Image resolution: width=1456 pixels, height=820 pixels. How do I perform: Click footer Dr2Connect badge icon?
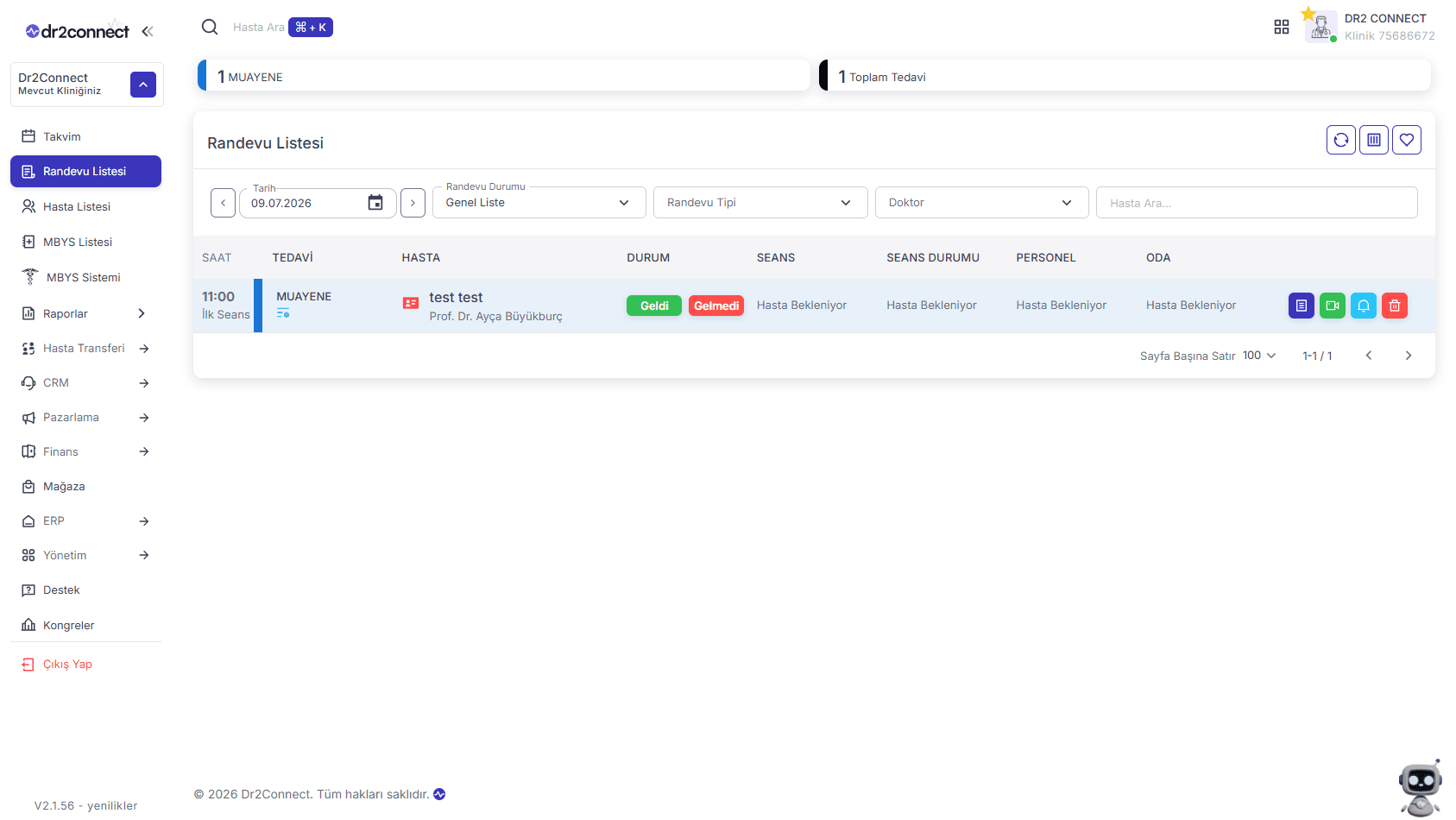(439, 794)
